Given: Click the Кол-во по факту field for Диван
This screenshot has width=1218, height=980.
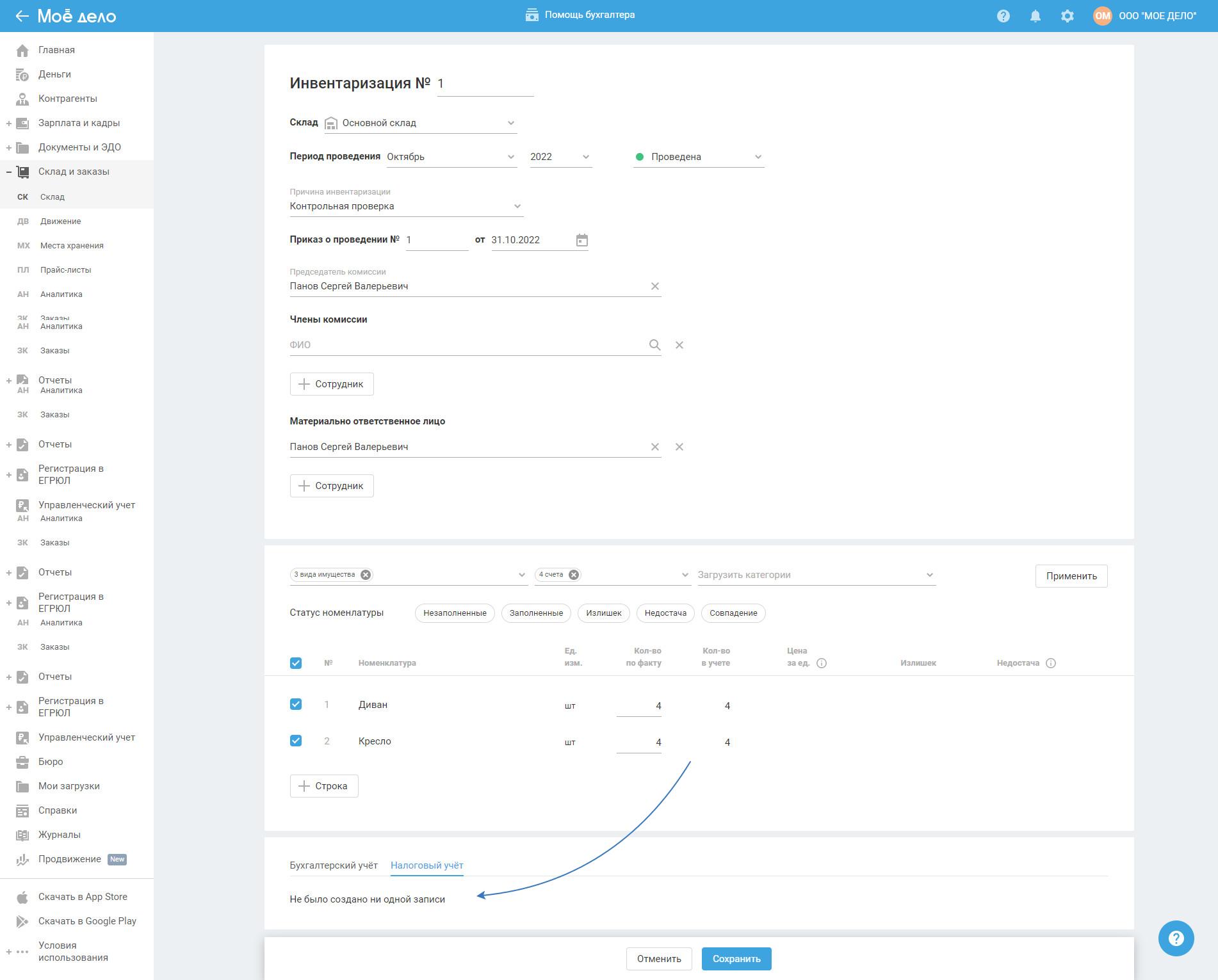Looking at the screenshot, I should [x=639, y=706].
